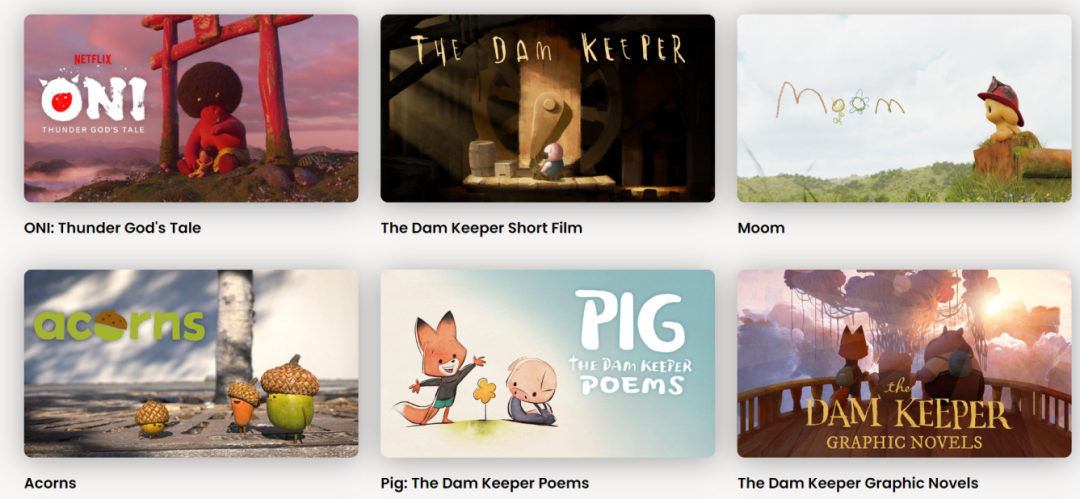This screenshot has height=499, width=1080.
Task: Click the Netflix logo on the ONI card
Action: click(92, 59)
